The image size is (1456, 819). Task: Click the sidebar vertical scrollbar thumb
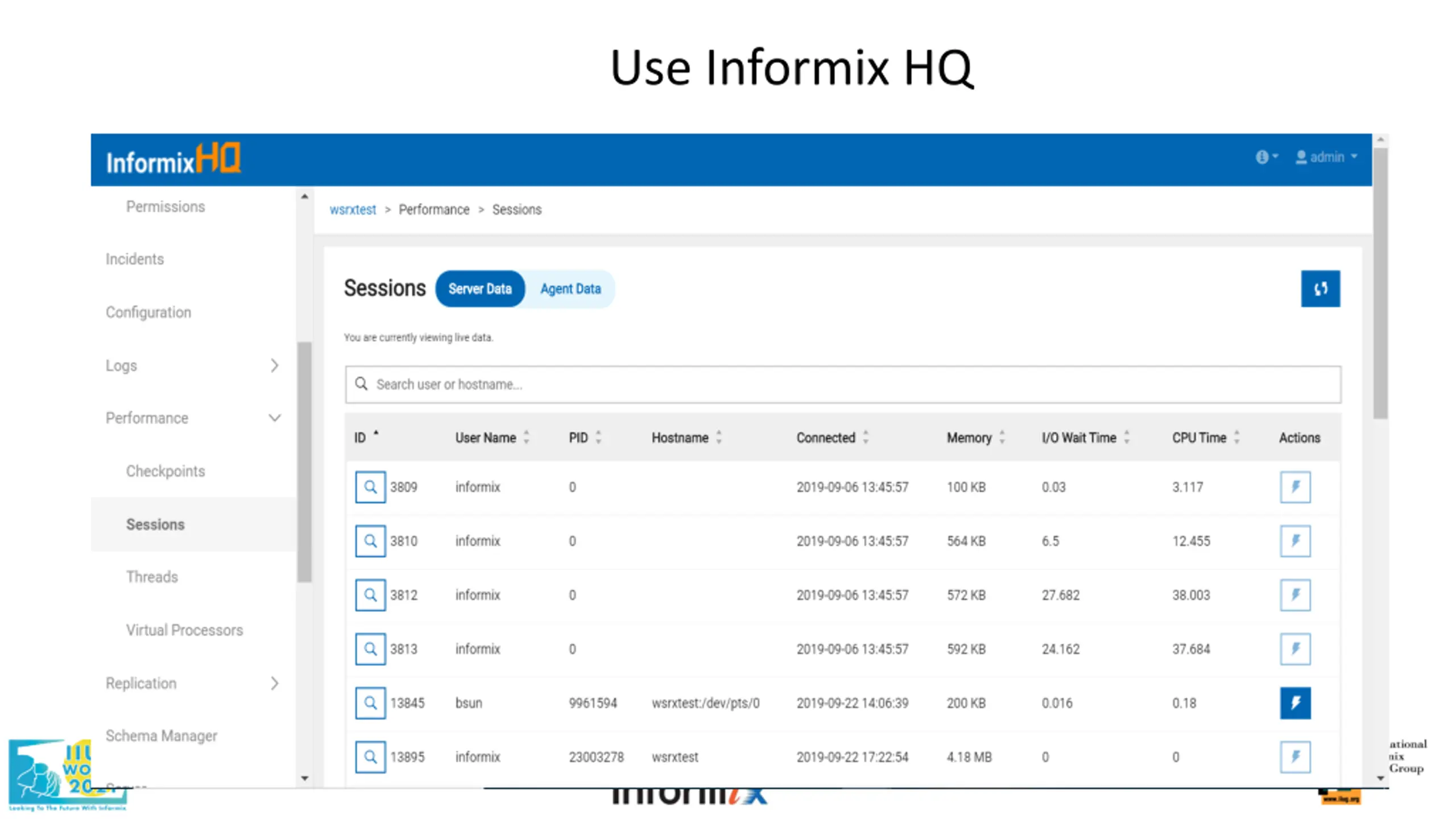coord(305,462)
